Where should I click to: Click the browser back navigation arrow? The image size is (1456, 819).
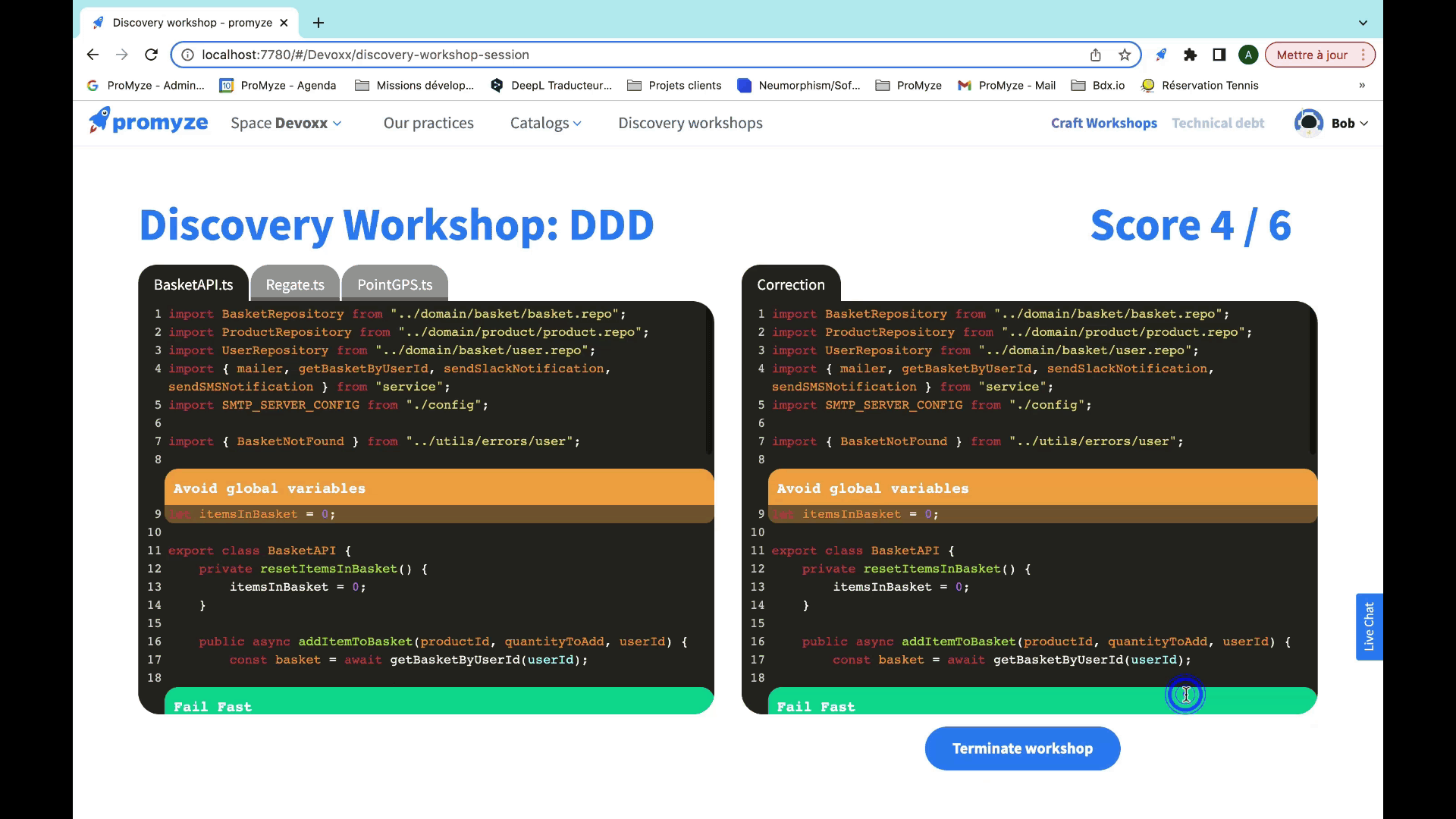click(x=92, y=54)
